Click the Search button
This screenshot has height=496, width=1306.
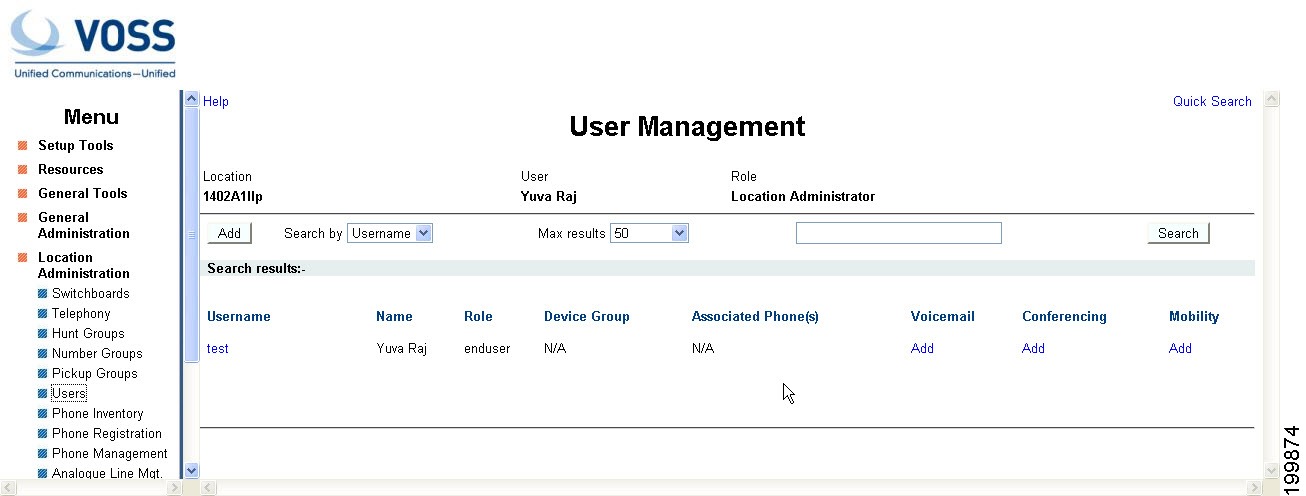(x=1178, y=233)
